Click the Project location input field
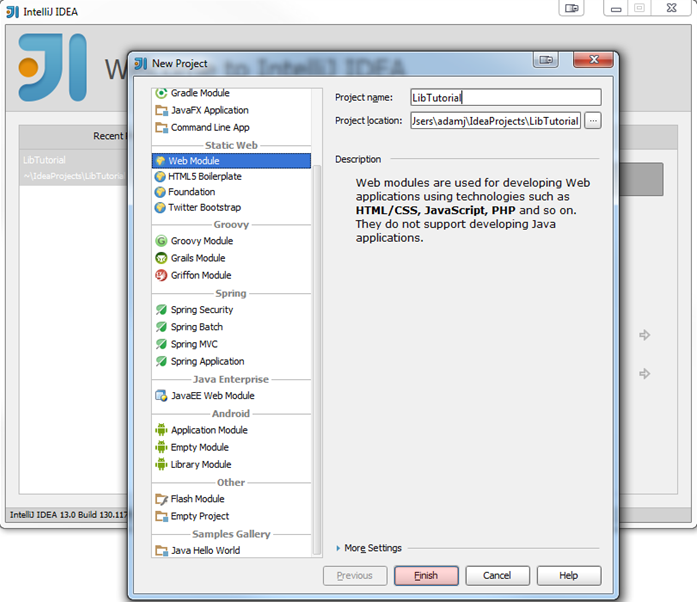This screenshot has width=698, height=602. click(x=495, y=121)
